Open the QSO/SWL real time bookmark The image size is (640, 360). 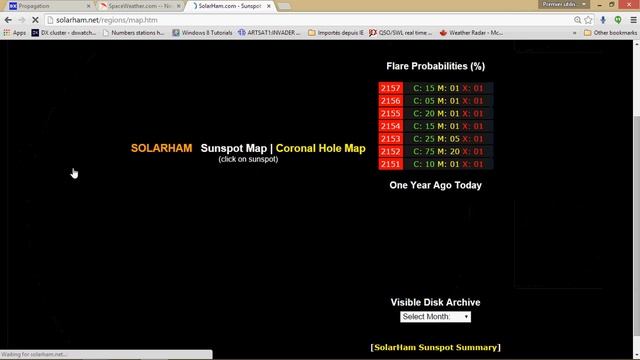(x=400, y=33)
